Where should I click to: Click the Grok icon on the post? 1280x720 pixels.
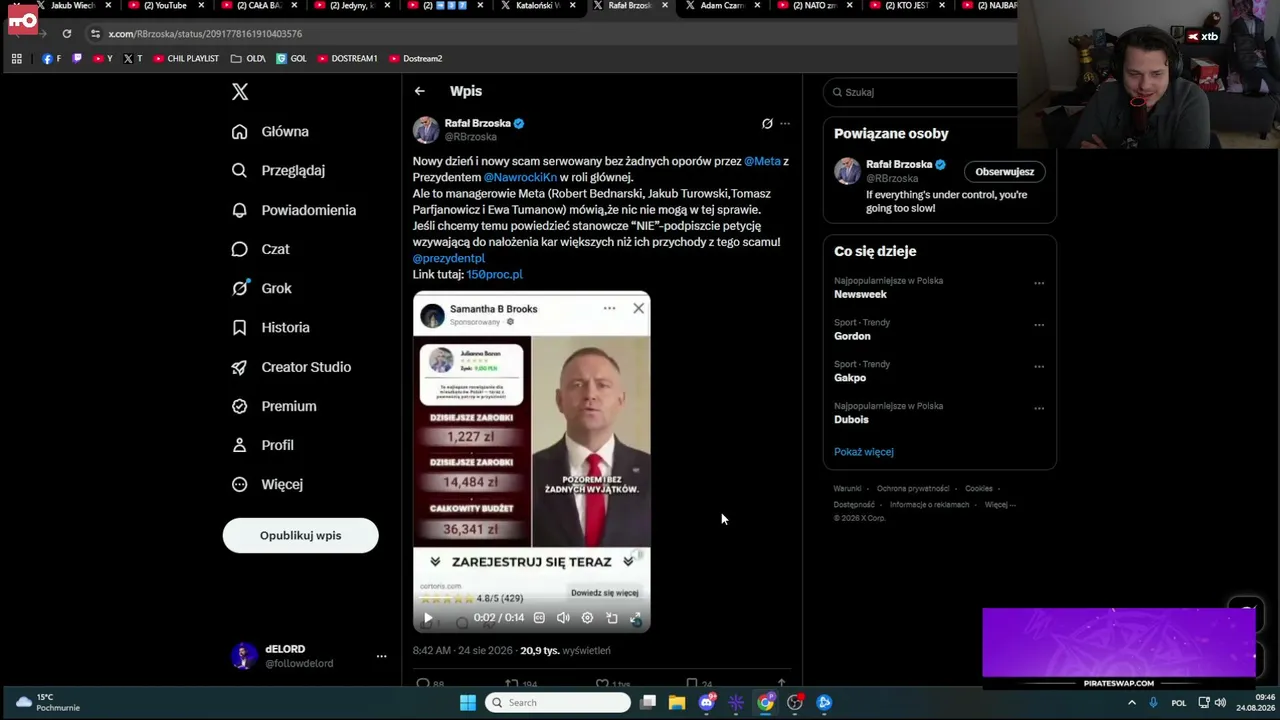pyautogui.click(x=767, y=124)
